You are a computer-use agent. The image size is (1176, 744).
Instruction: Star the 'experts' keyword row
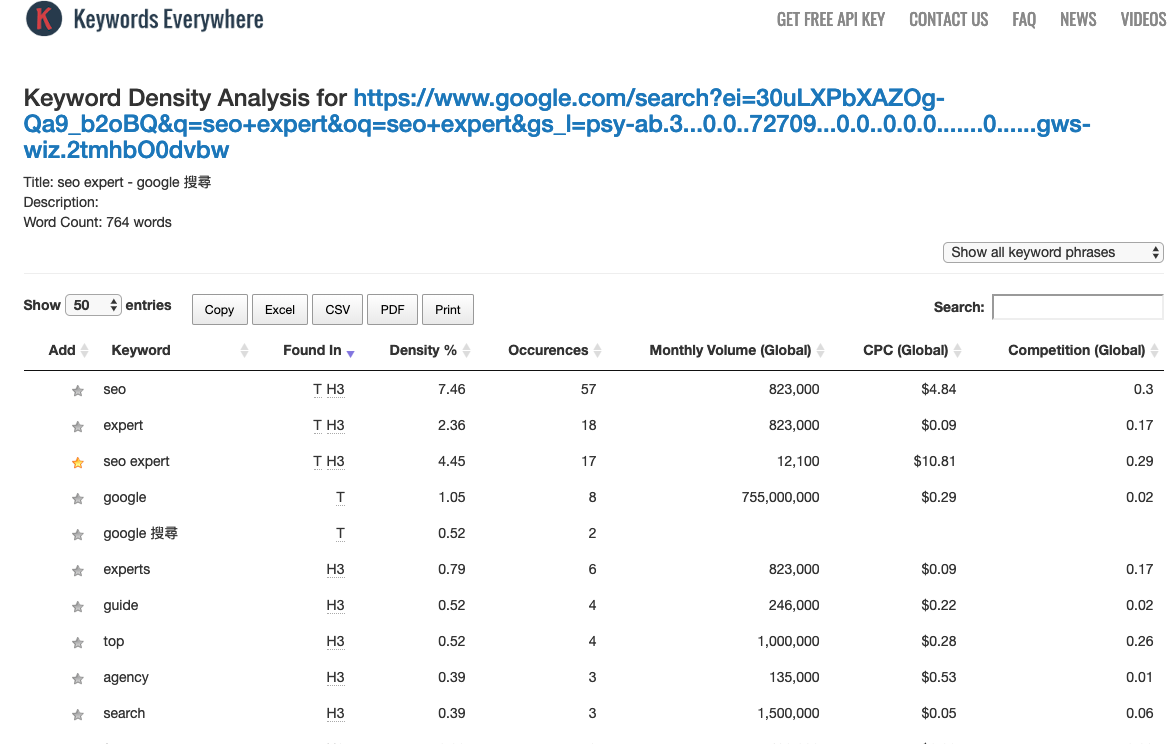pyautogui.click(x=78, y=570)
